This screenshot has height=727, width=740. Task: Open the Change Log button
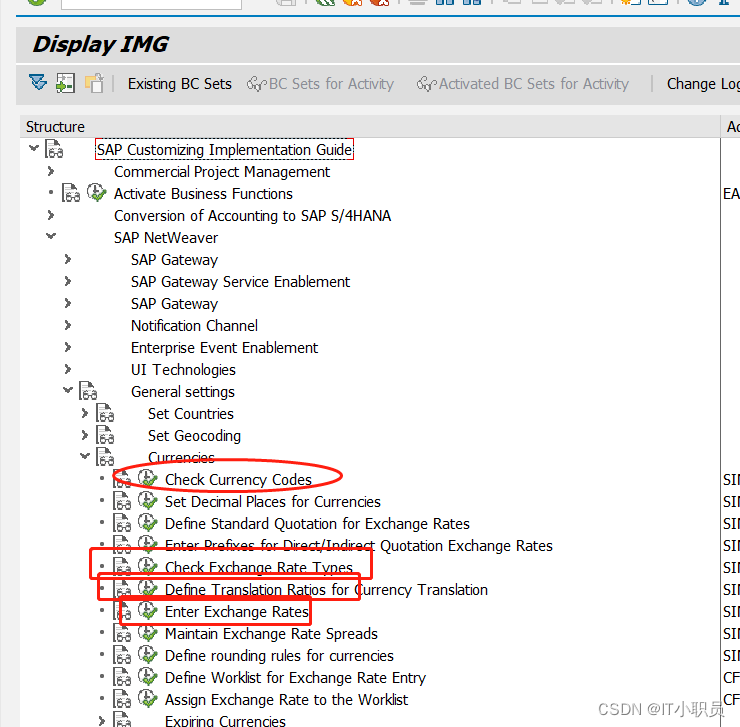click(x=703, y=84)
